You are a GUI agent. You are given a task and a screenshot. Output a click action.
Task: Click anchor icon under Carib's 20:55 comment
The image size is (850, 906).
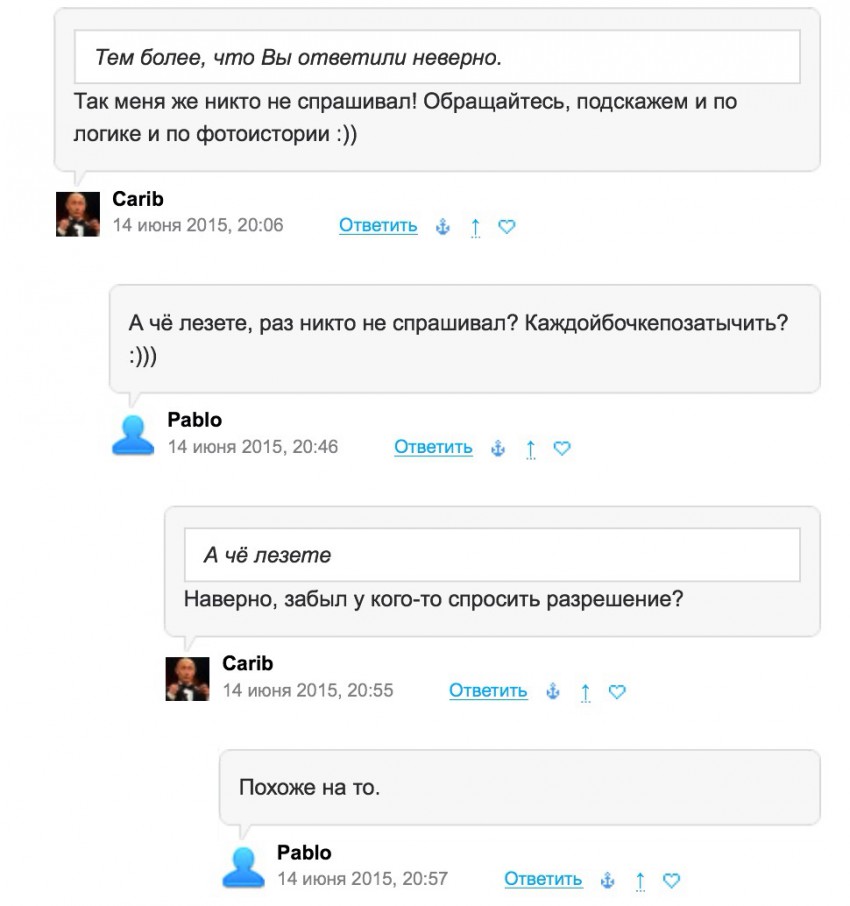(x=553, y=692)
